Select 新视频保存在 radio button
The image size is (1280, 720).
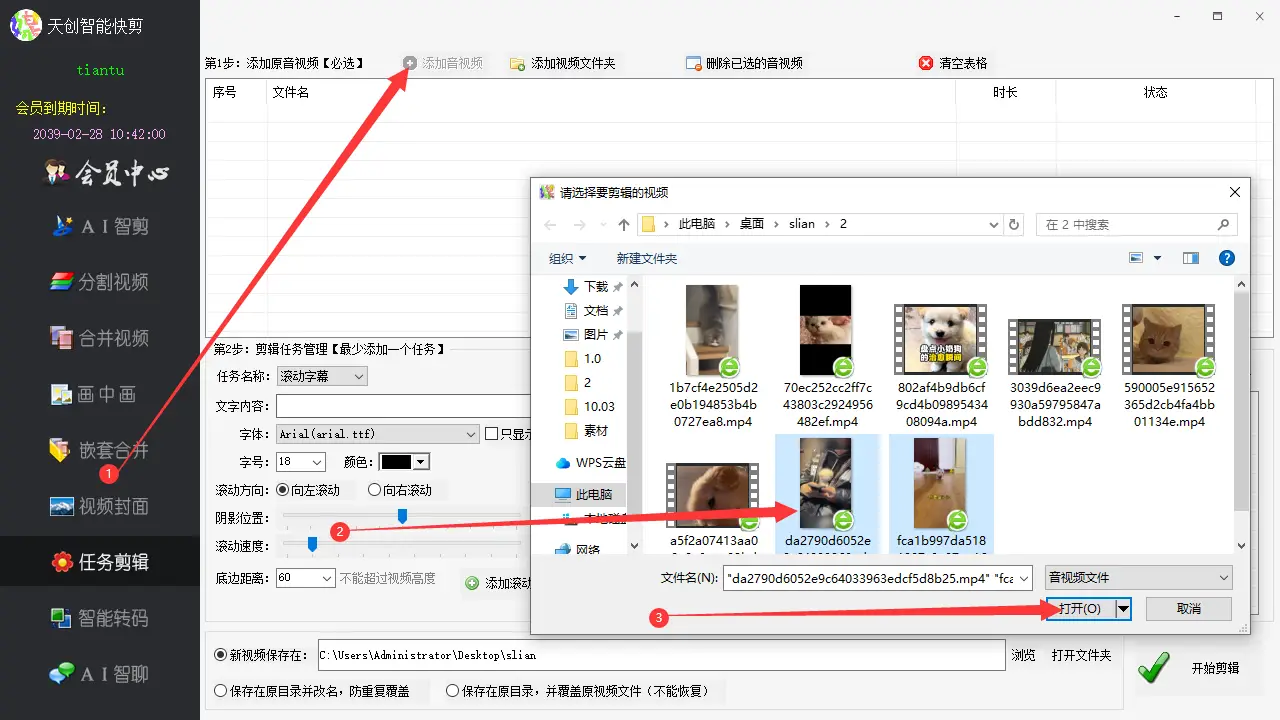click(x=221, y=655)
